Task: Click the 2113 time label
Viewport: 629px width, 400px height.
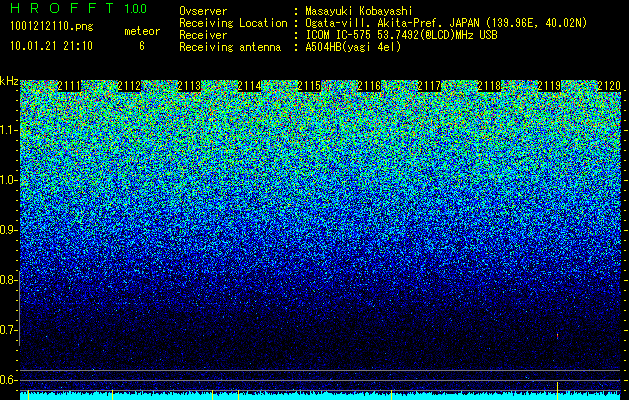Action: pyautogui.click(x=189, y=86)
